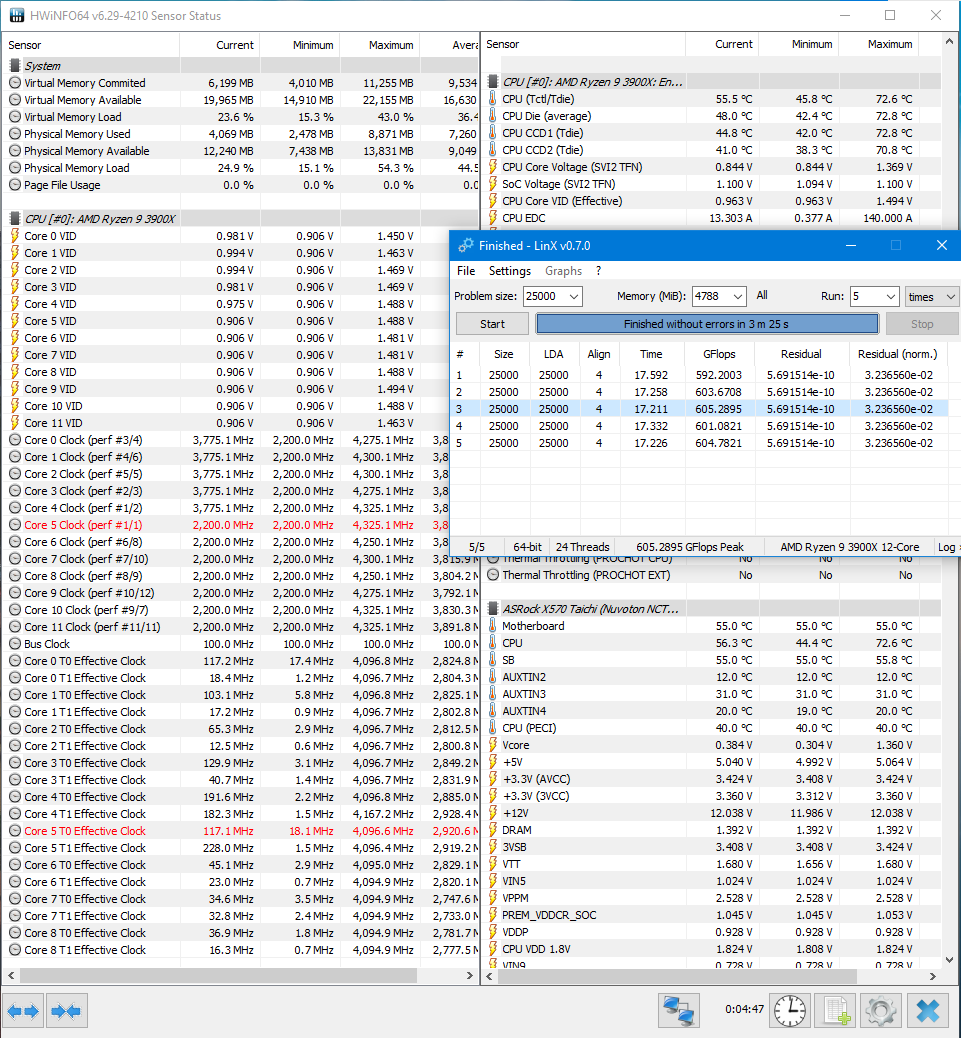961x1038 pixels.
Task: Select the Core 11 Clock (perf #11/11) row
Action: 242,627
